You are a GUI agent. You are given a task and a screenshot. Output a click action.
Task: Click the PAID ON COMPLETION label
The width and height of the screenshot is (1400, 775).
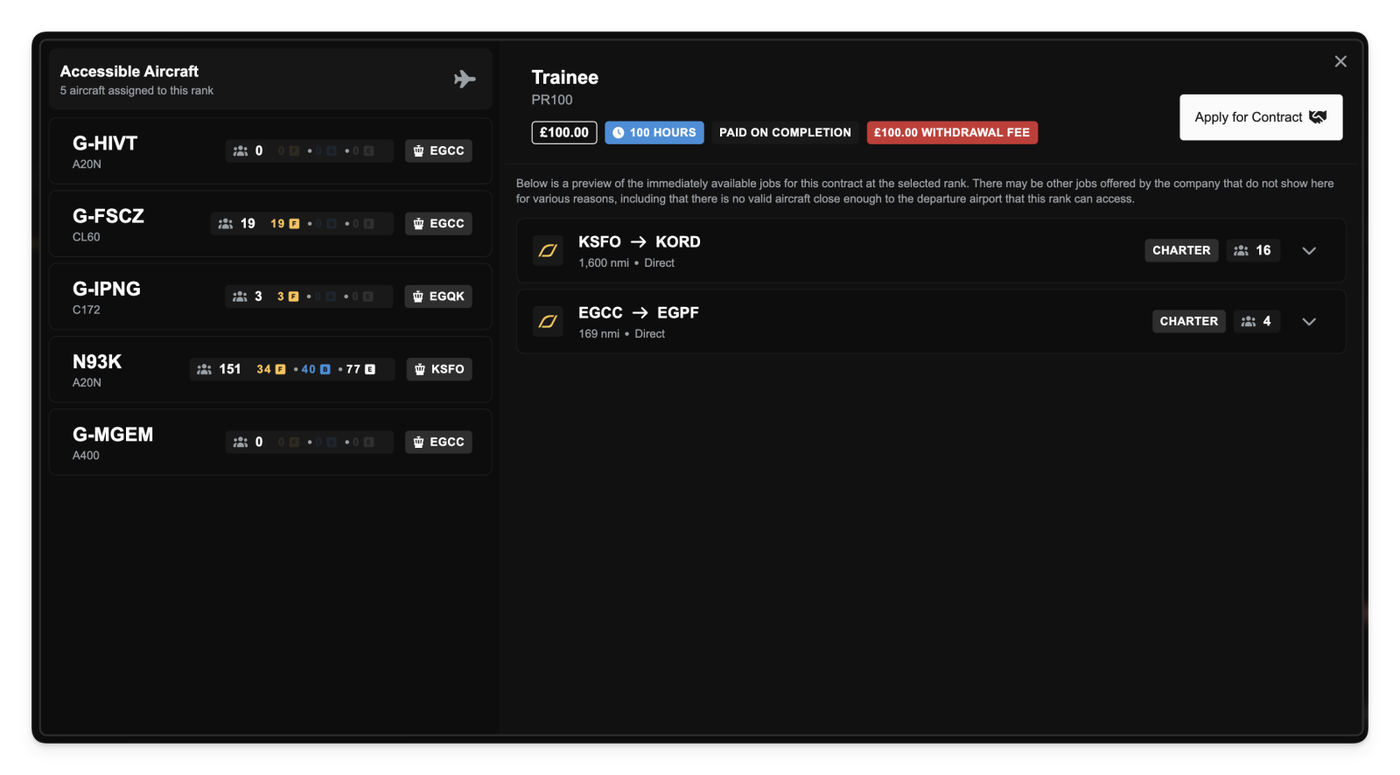pos(785,132)
